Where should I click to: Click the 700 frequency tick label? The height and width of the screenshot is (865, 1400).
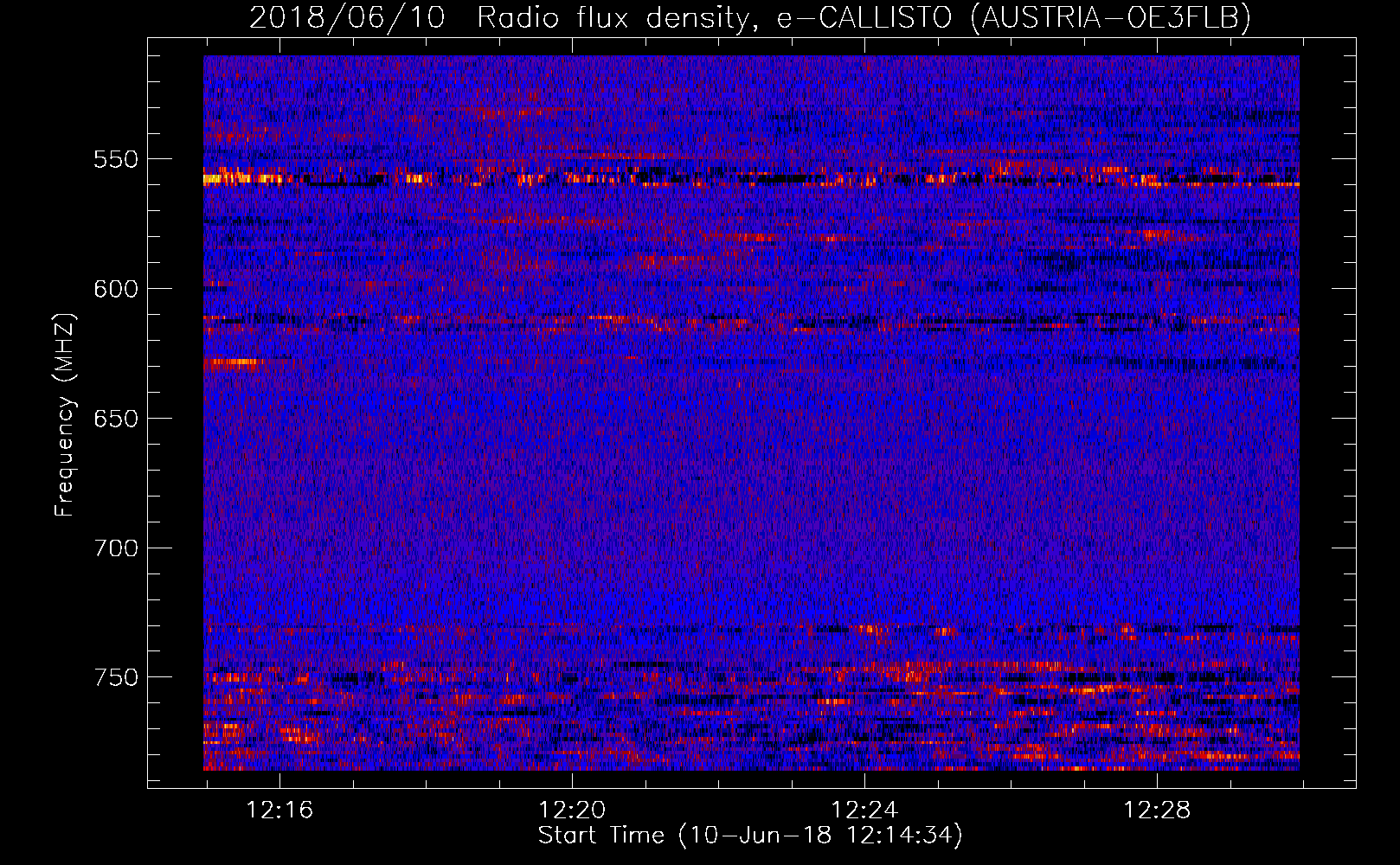(x=116, y=548)
